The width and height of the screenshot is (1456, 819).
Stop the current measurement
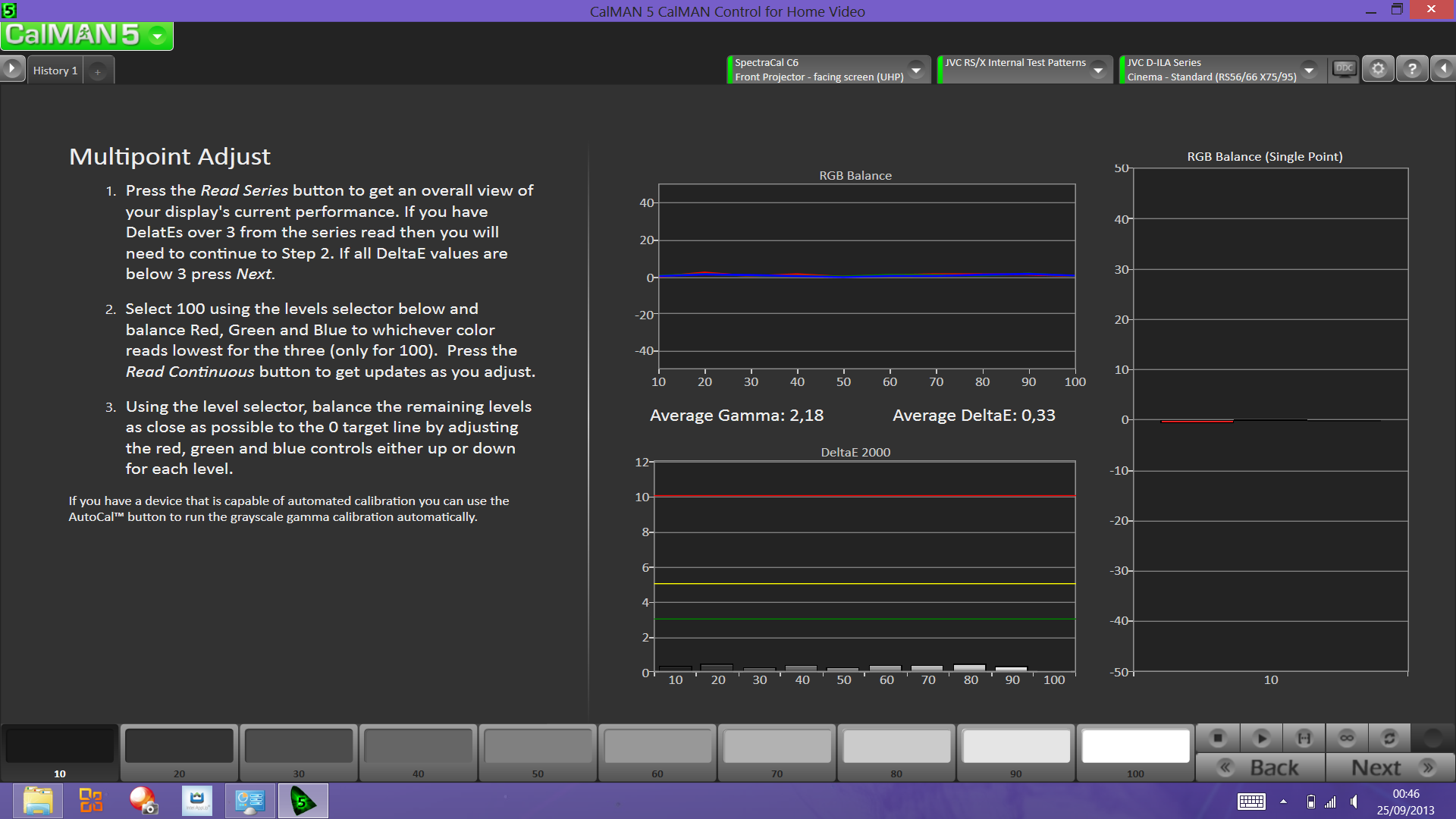1218,737
